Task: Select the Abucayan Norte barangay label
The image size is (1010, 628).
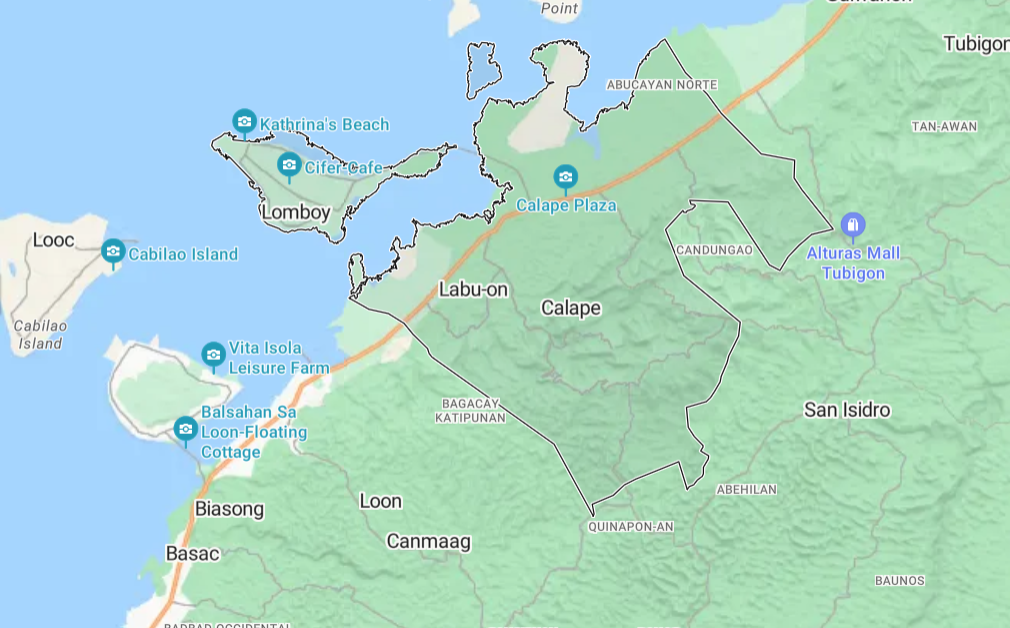Action: click(662, 85)
